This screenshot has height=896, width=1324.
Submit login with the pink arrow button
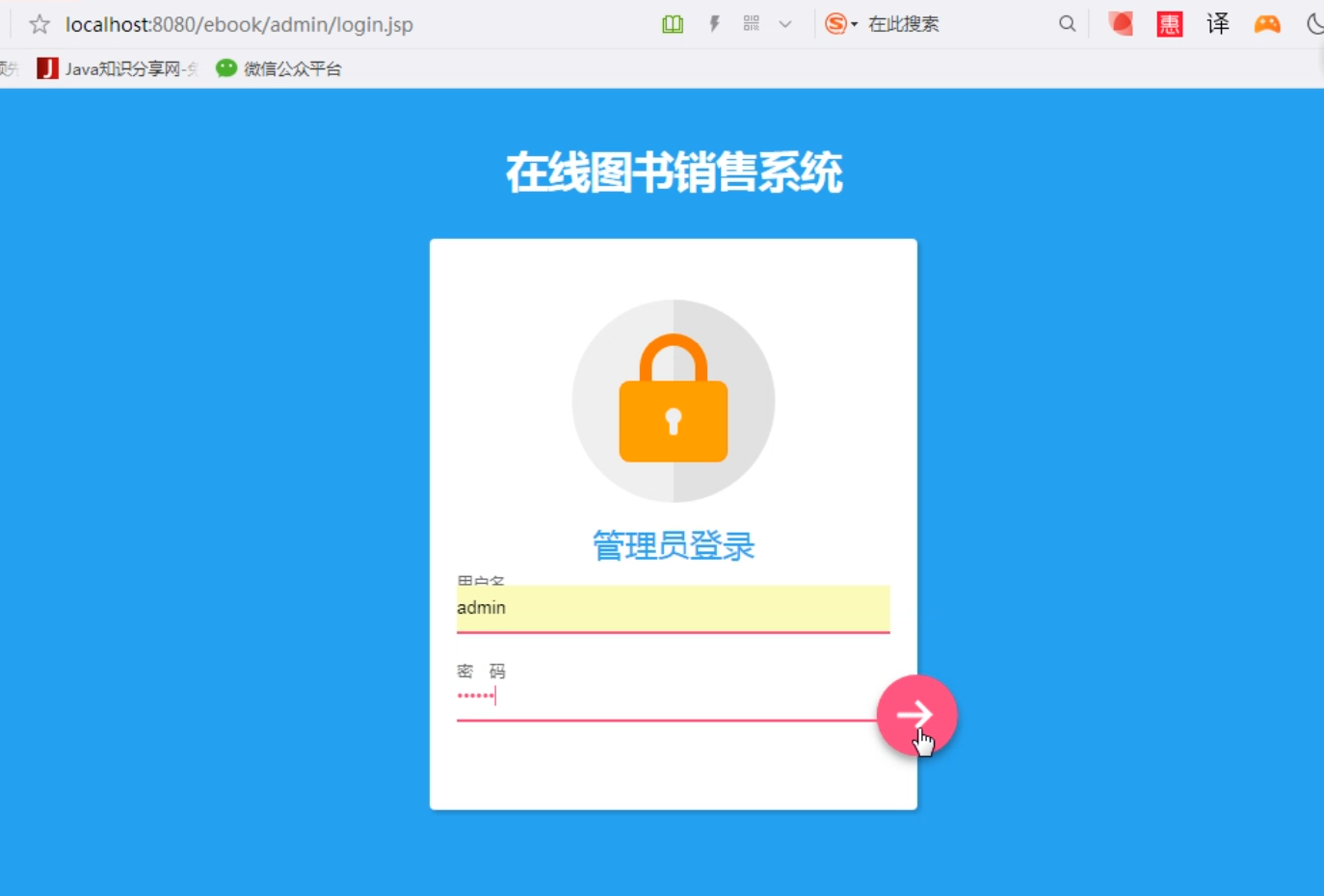pyautogui.click(x=916, y=715)
